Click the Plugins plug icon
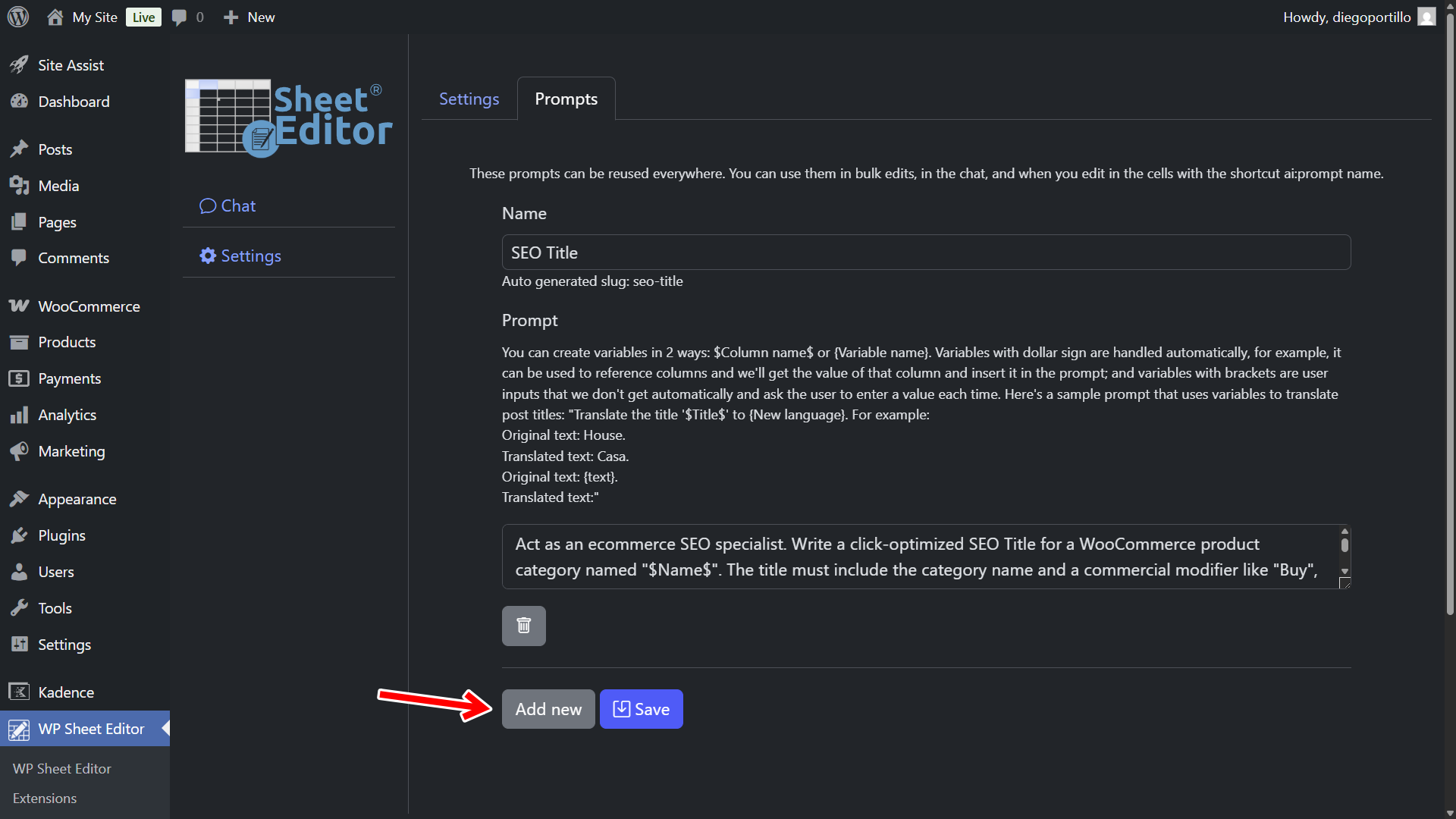 pos(19,535)
